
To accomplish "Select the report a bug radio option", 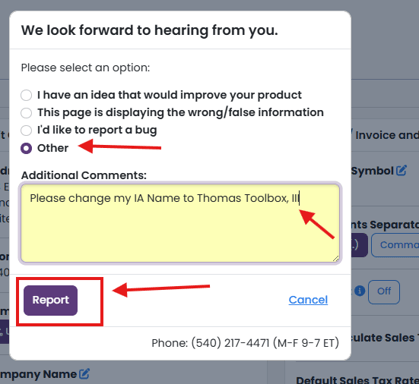I will [26, 130].
